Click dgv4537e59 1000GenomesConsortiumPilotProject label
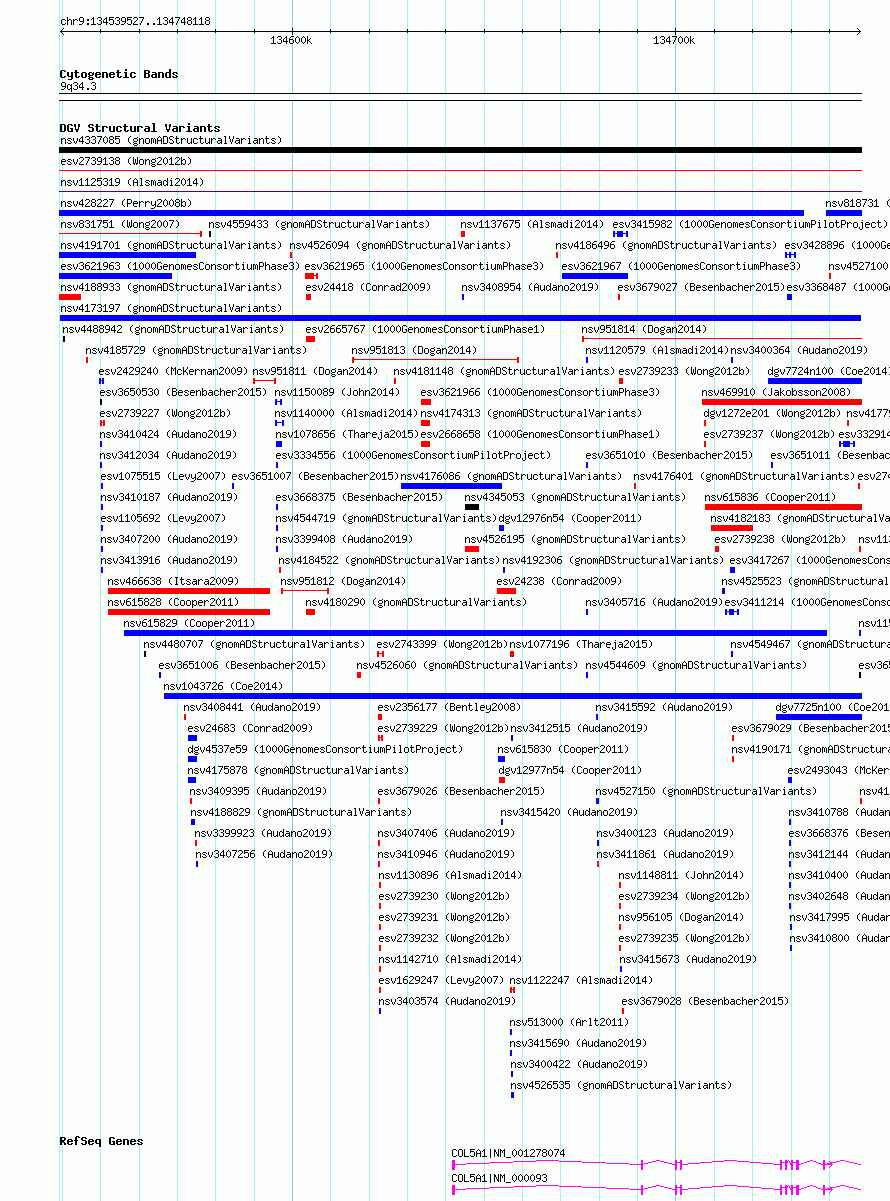 pyautogui.click(x=326, y=749)
